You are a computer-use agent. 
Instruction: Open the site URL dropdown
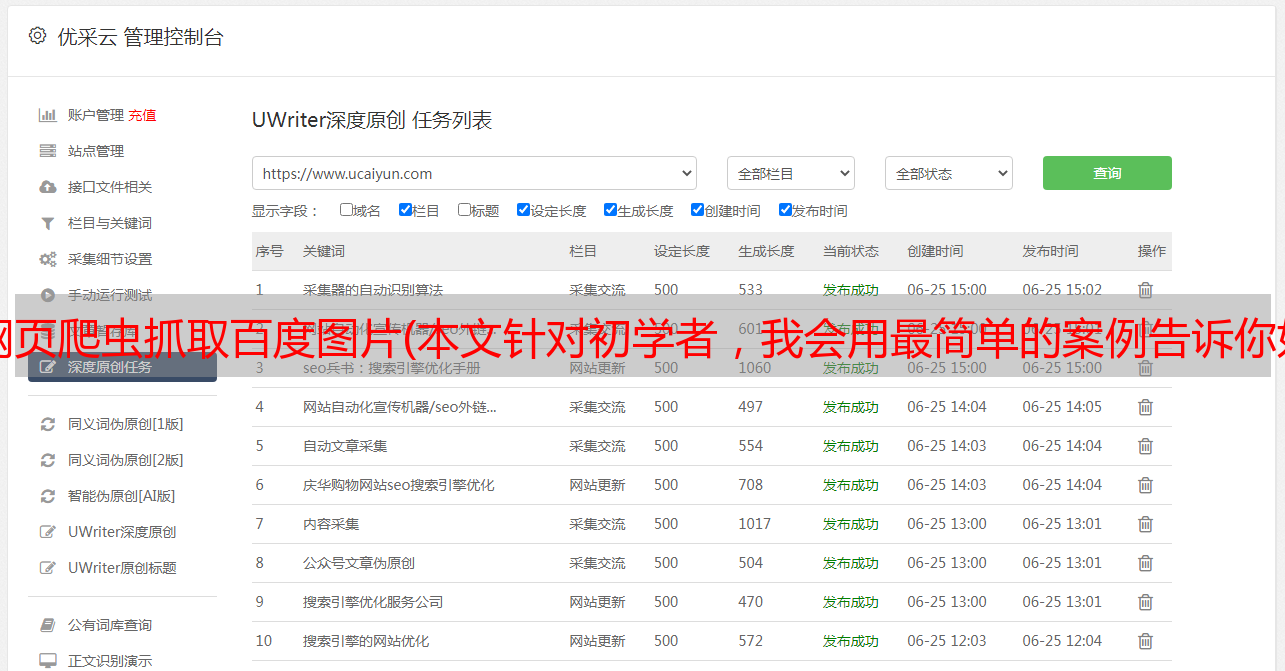[474, 173]
